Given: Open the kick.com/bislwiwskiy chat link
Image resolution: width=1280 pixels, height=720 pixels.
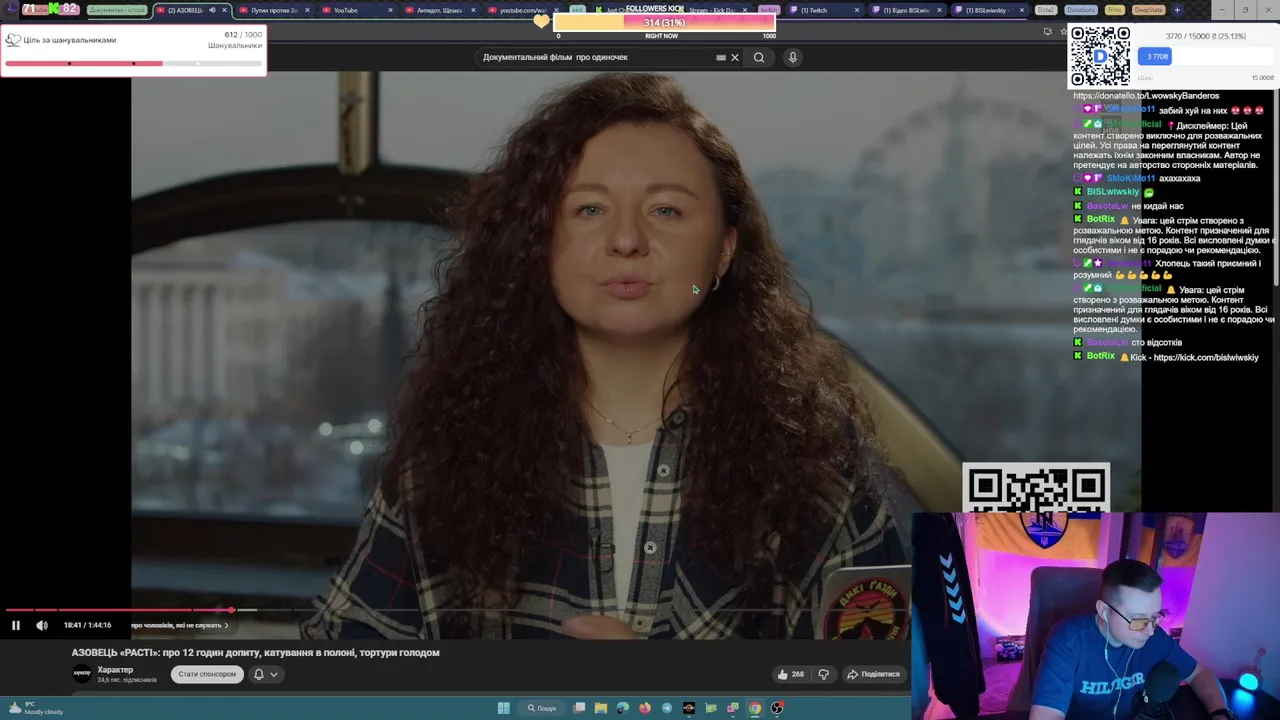Looking at the screenshot, I should pos(1206,357).
